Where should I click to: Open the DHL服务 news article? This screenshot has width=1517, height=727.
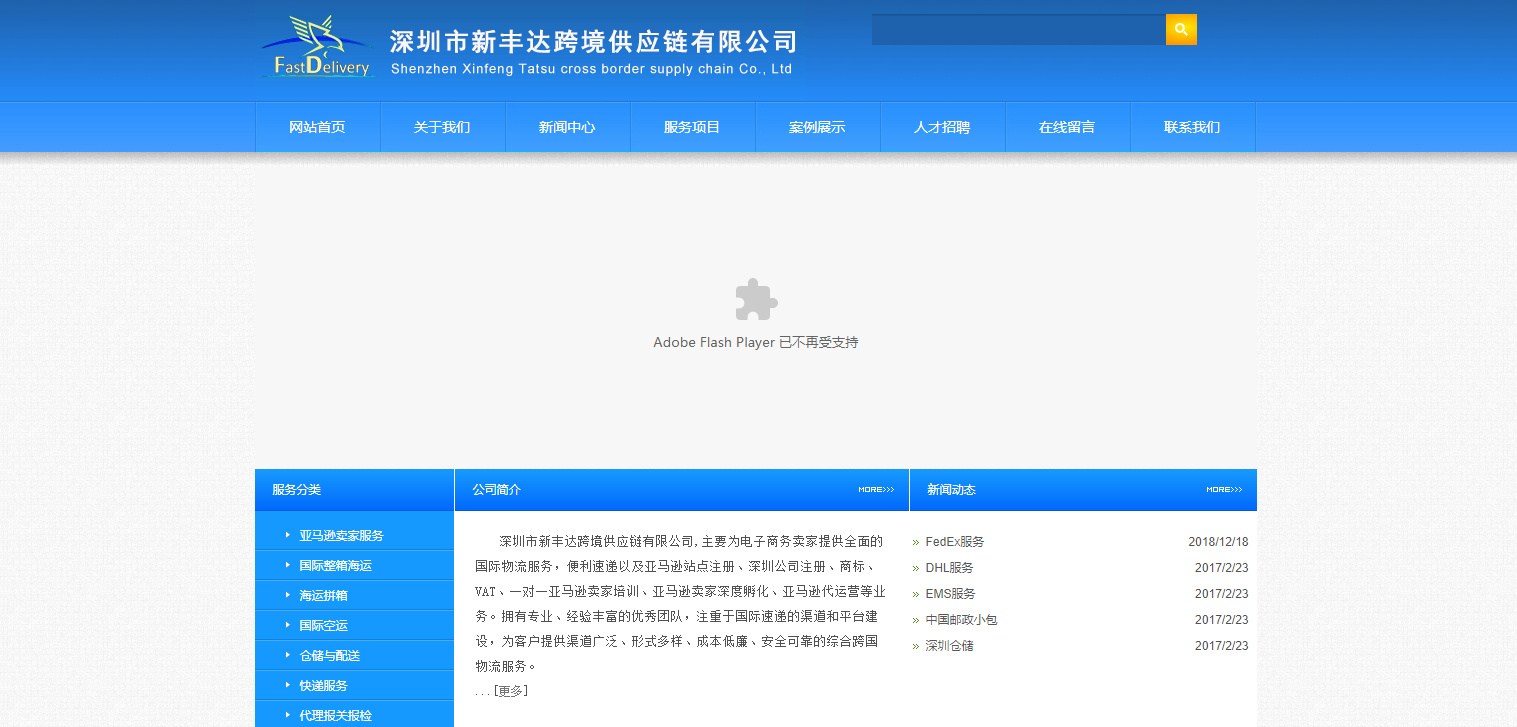coord(947,567)
